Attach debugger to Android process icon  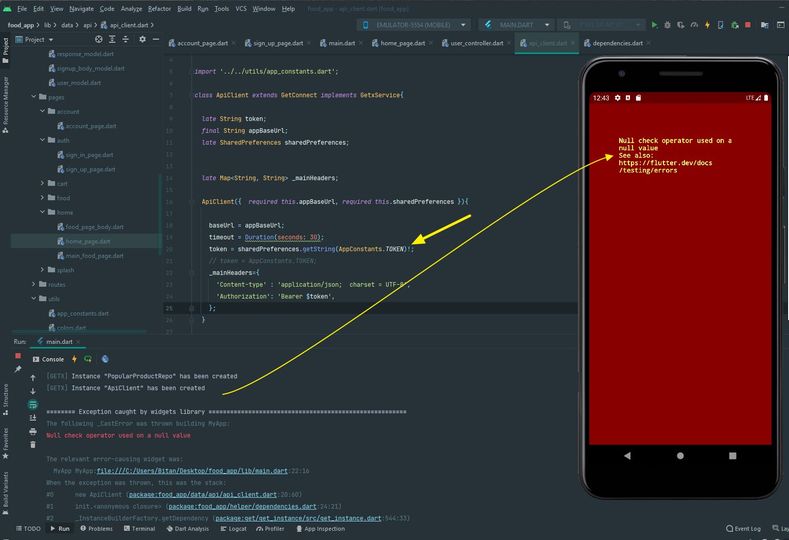pos(735,25)
